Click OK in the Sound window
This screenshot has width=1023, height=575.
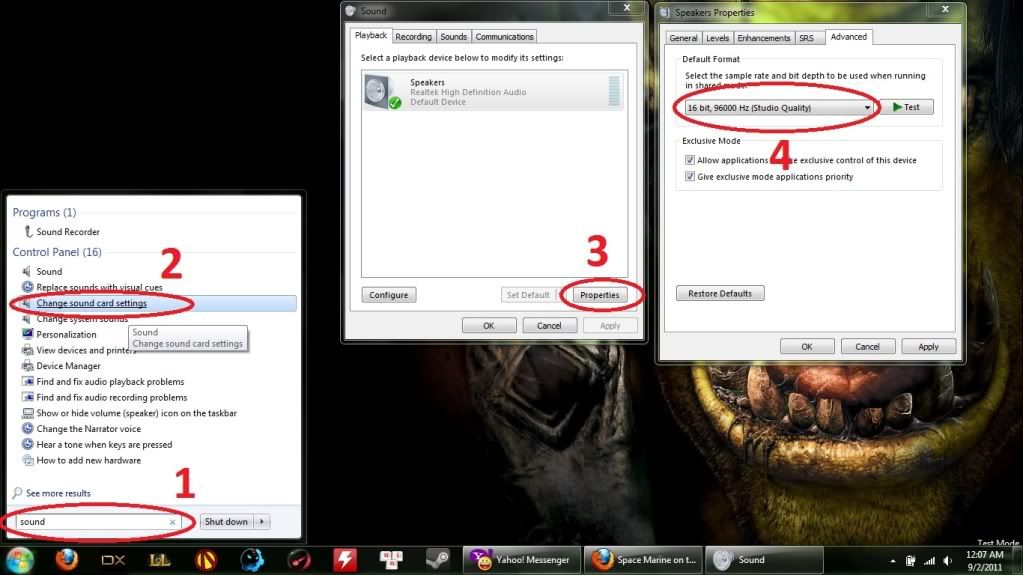489,326
